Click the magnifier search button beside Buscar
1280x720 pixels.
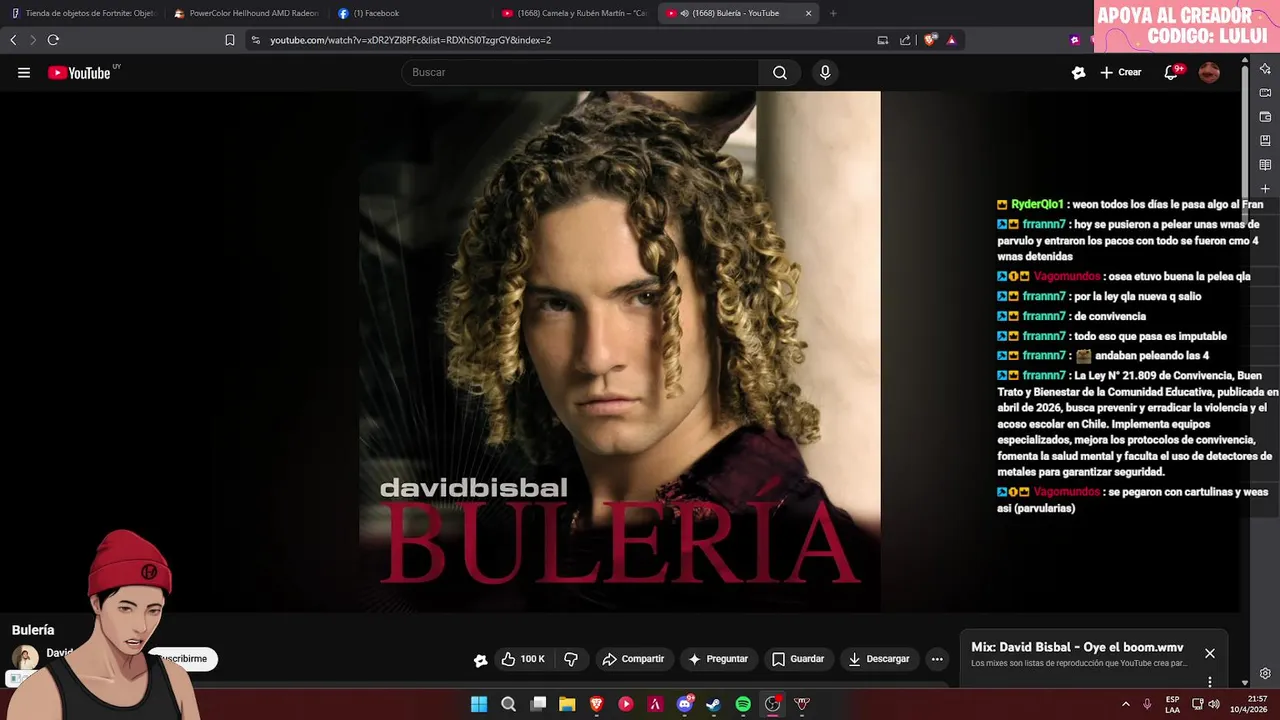point(780,72)
